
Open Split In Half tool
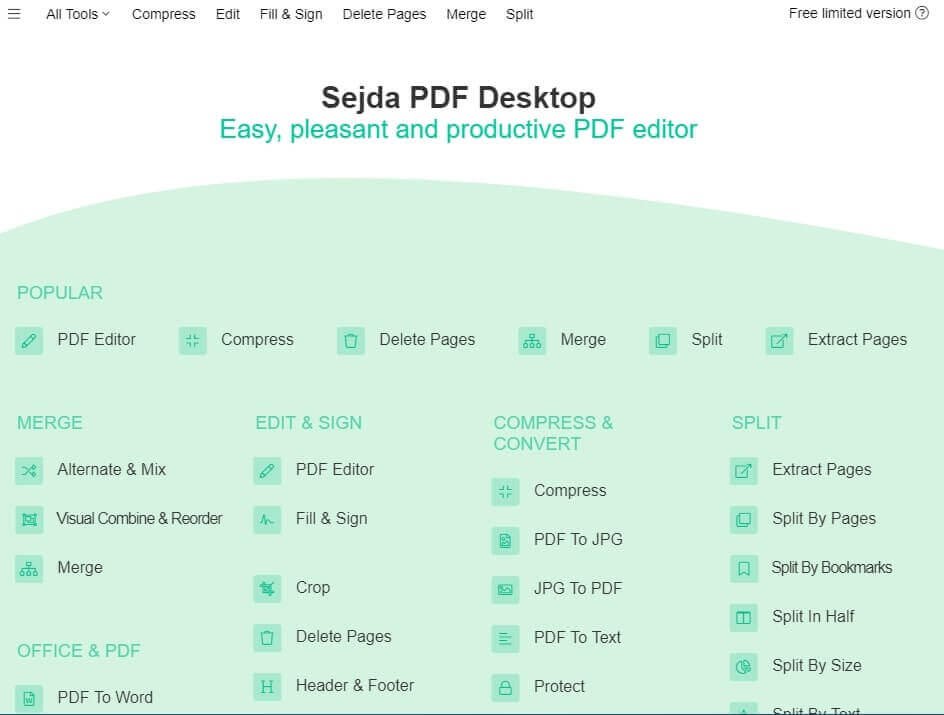pos(813,616)
